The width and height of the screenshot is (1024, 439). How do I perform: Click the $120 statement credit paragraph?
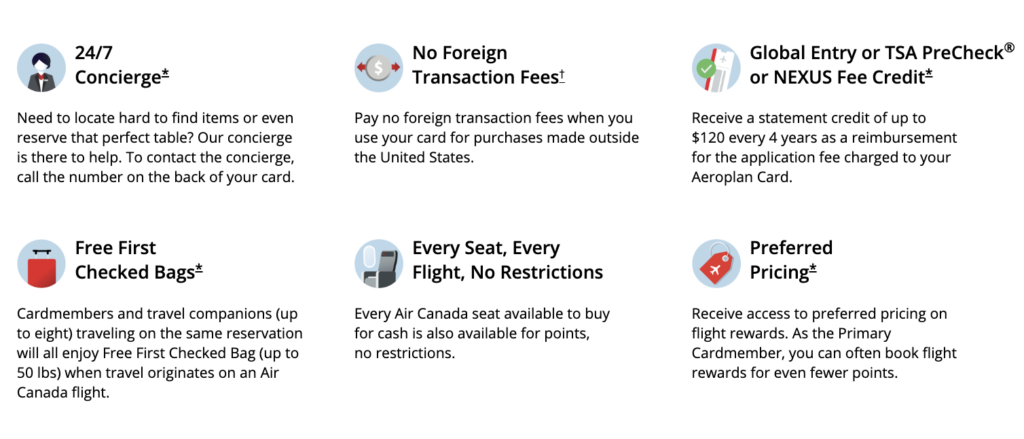(824, 148)
